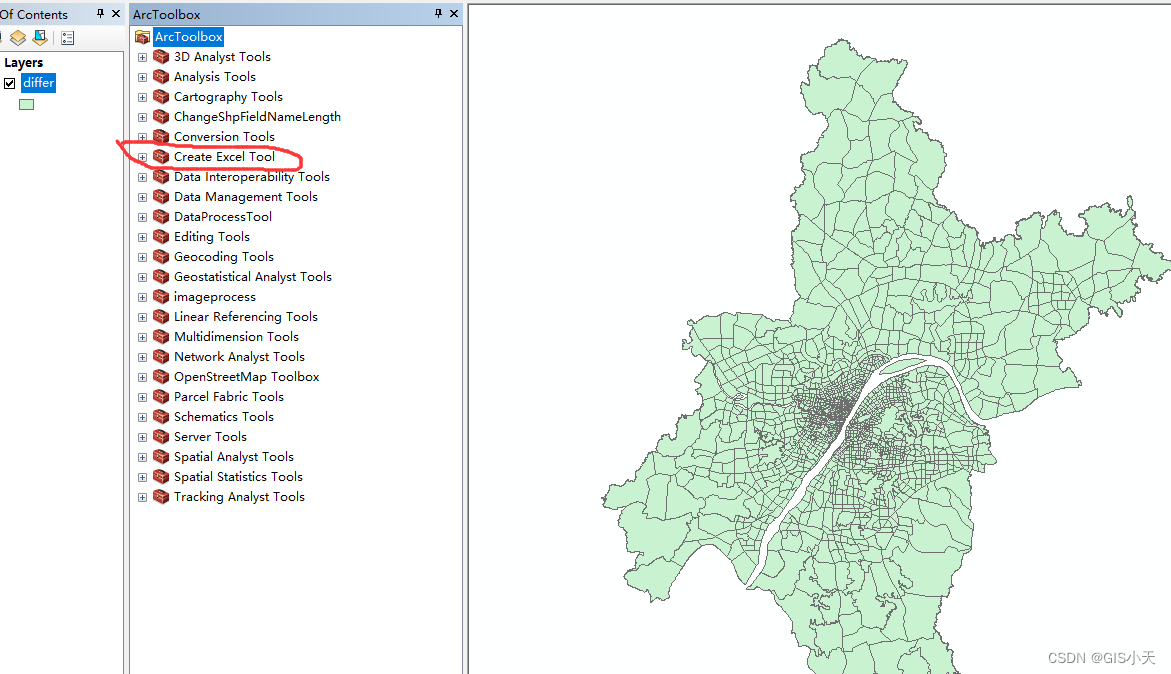Click the Tracking Analyst Tools entry
1171x674 pixels.
coord(240,496)
